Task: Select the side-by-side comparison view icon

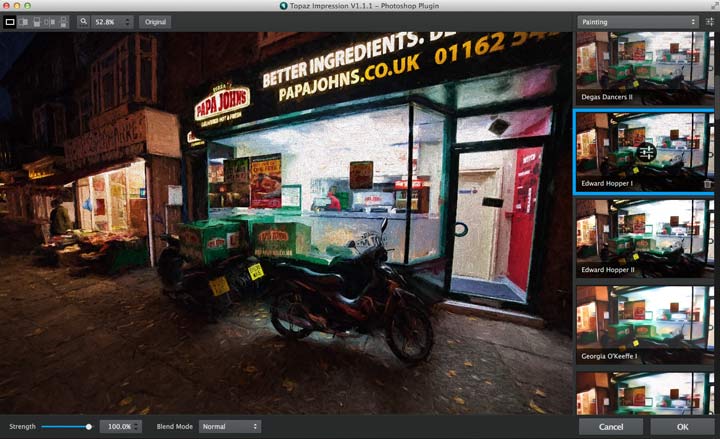Action: point(50,22)
